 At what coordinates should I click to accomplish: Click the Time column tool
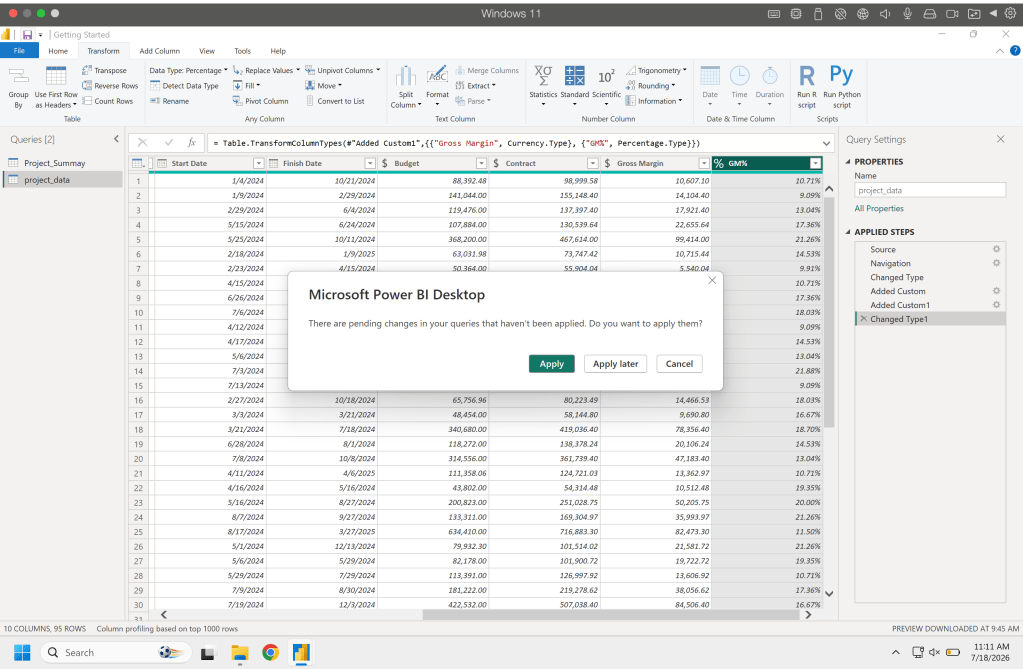(x=739, y=85)
